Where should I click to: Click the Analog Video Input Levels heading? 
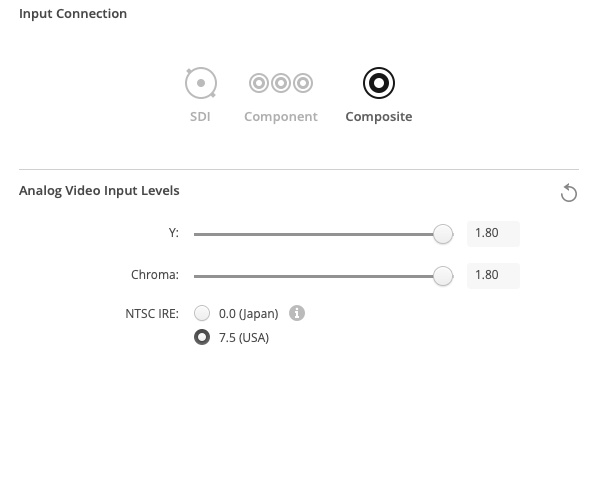pos(99,190)
